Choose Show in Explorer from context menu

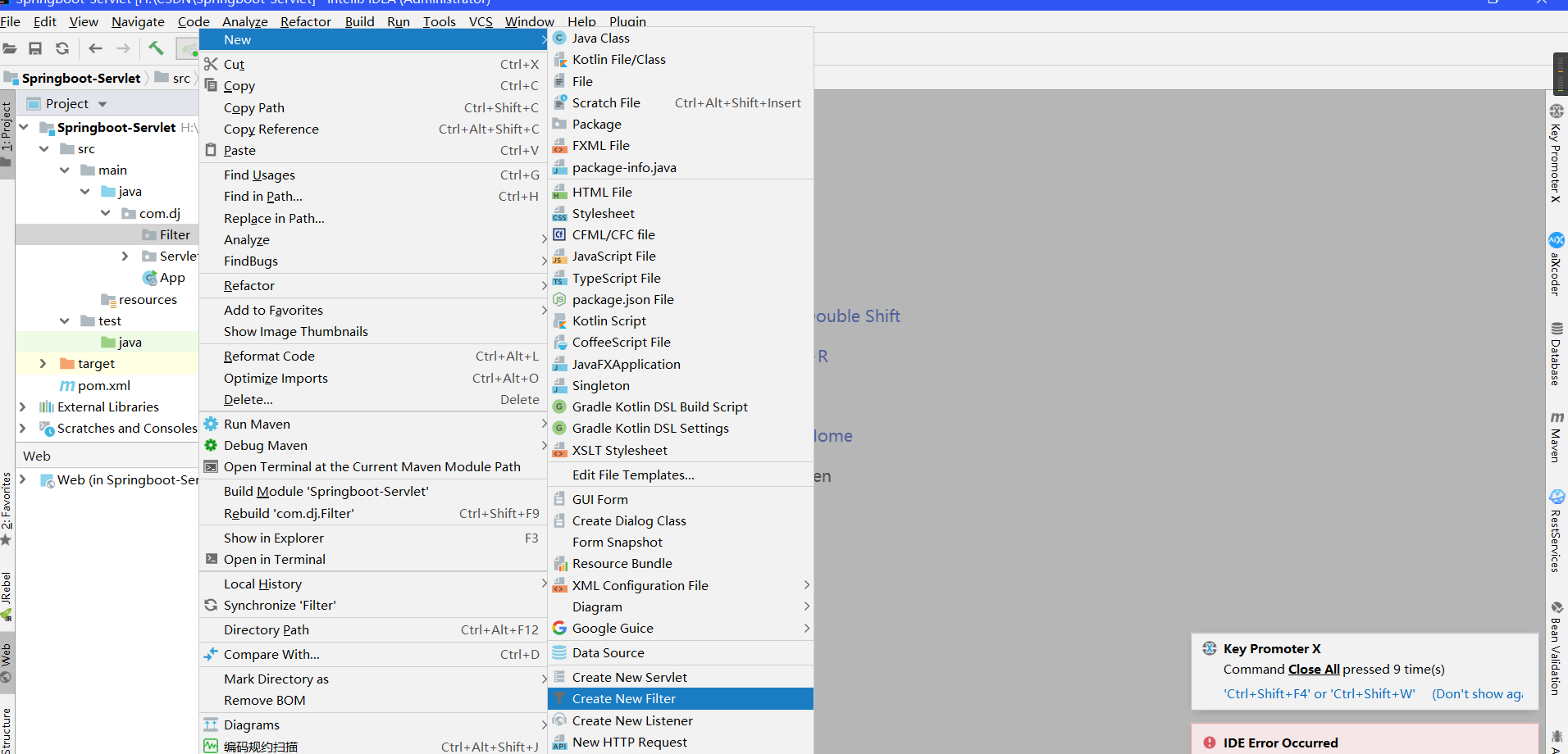coord(373,538)
